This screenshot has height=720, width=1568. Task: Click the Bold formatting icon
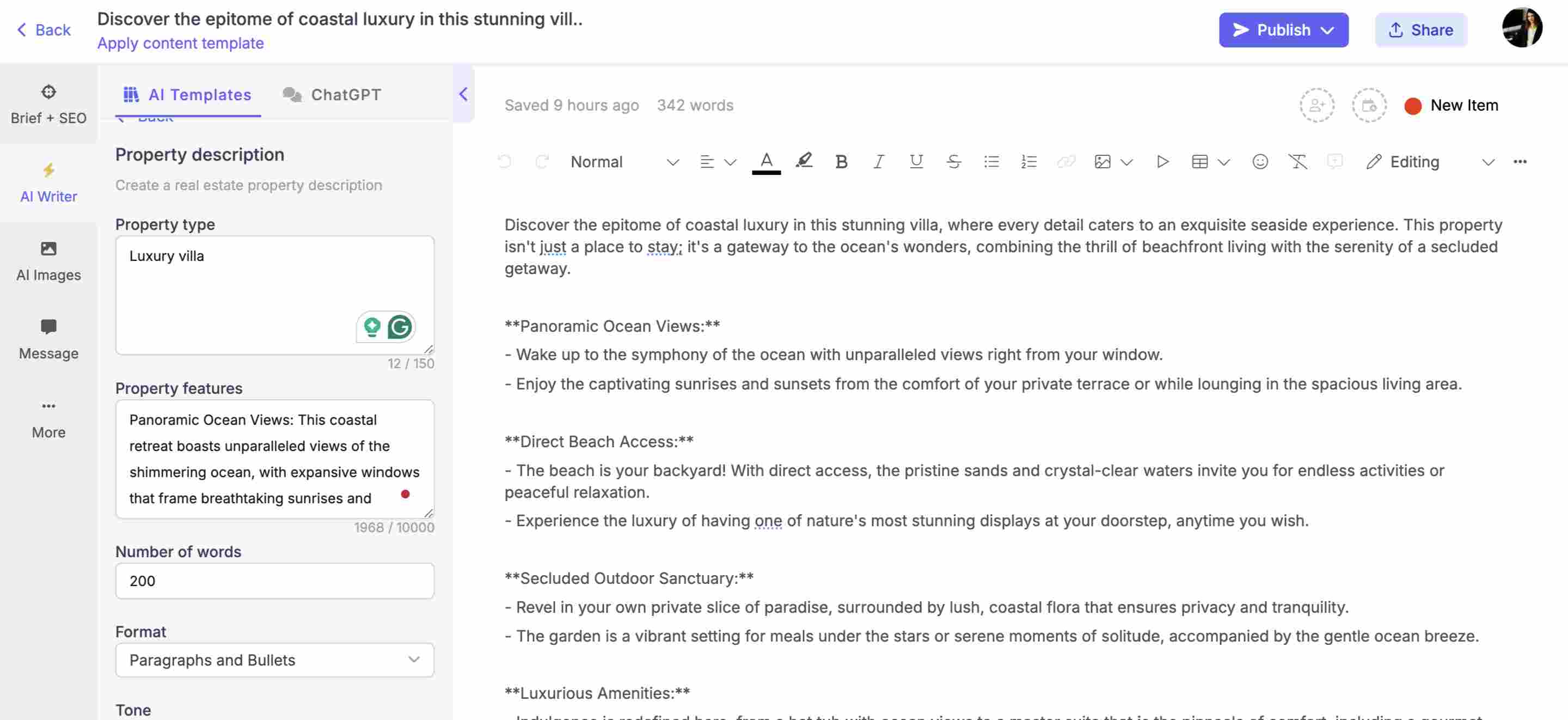tap(840, 161)
